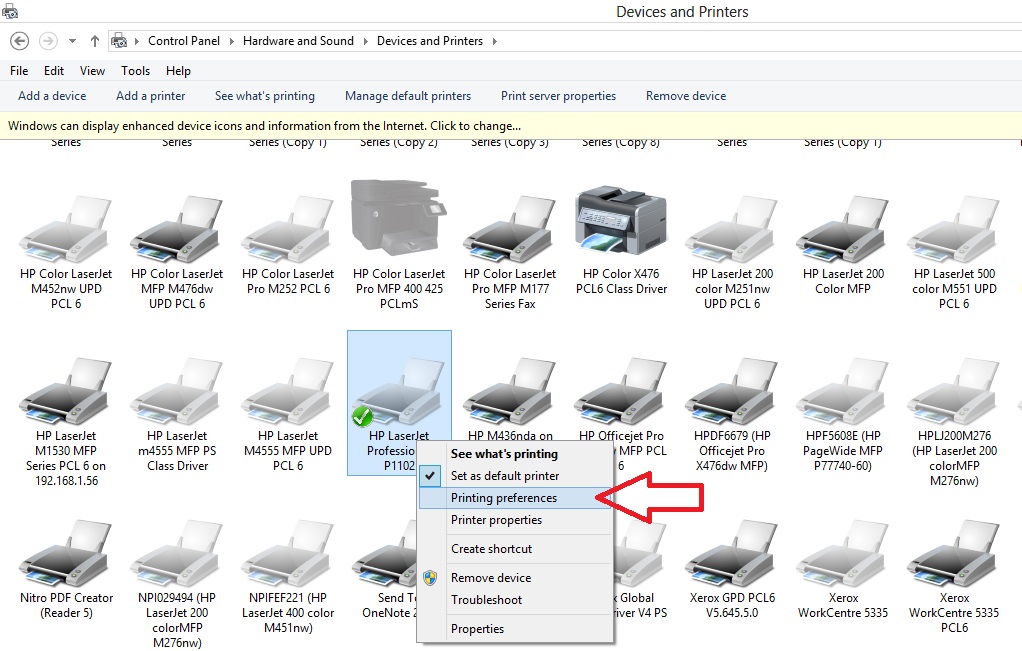Choose Printing preferences from the context menu
The height and width of the screenshot is (651, 1022).
click(514, 498)
